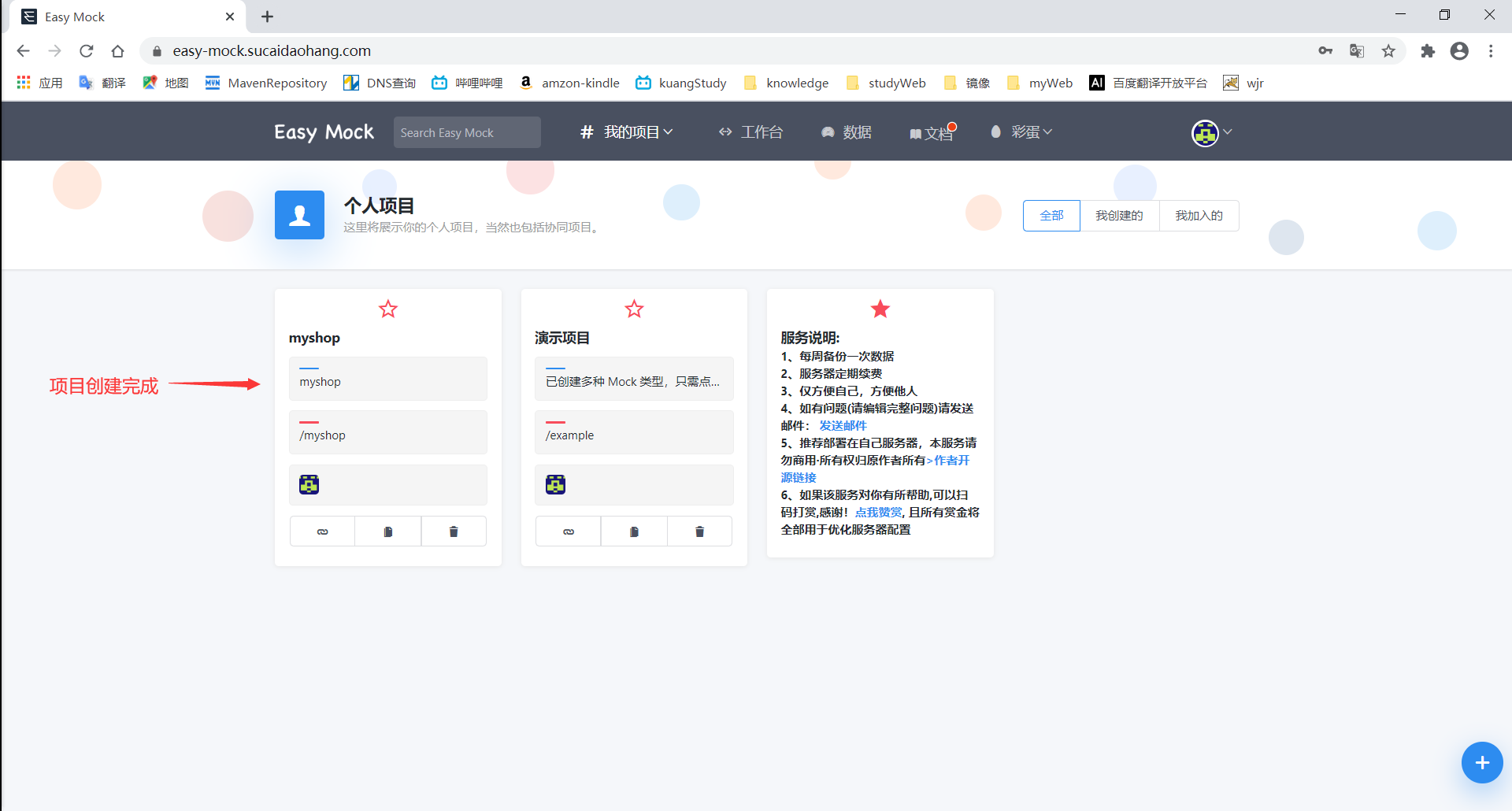Select the 我加入的 tab
This screenshot has height=811, width=1512.
(x=1199, y=215)
